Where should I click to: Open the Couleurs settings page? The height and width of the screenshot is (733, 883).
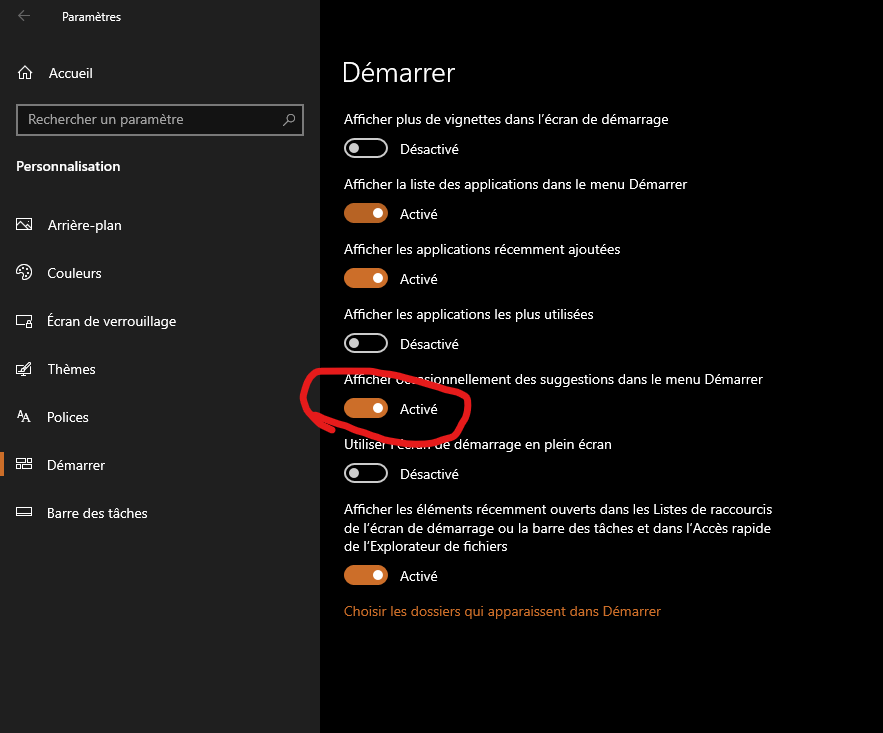tap(74, 273)
